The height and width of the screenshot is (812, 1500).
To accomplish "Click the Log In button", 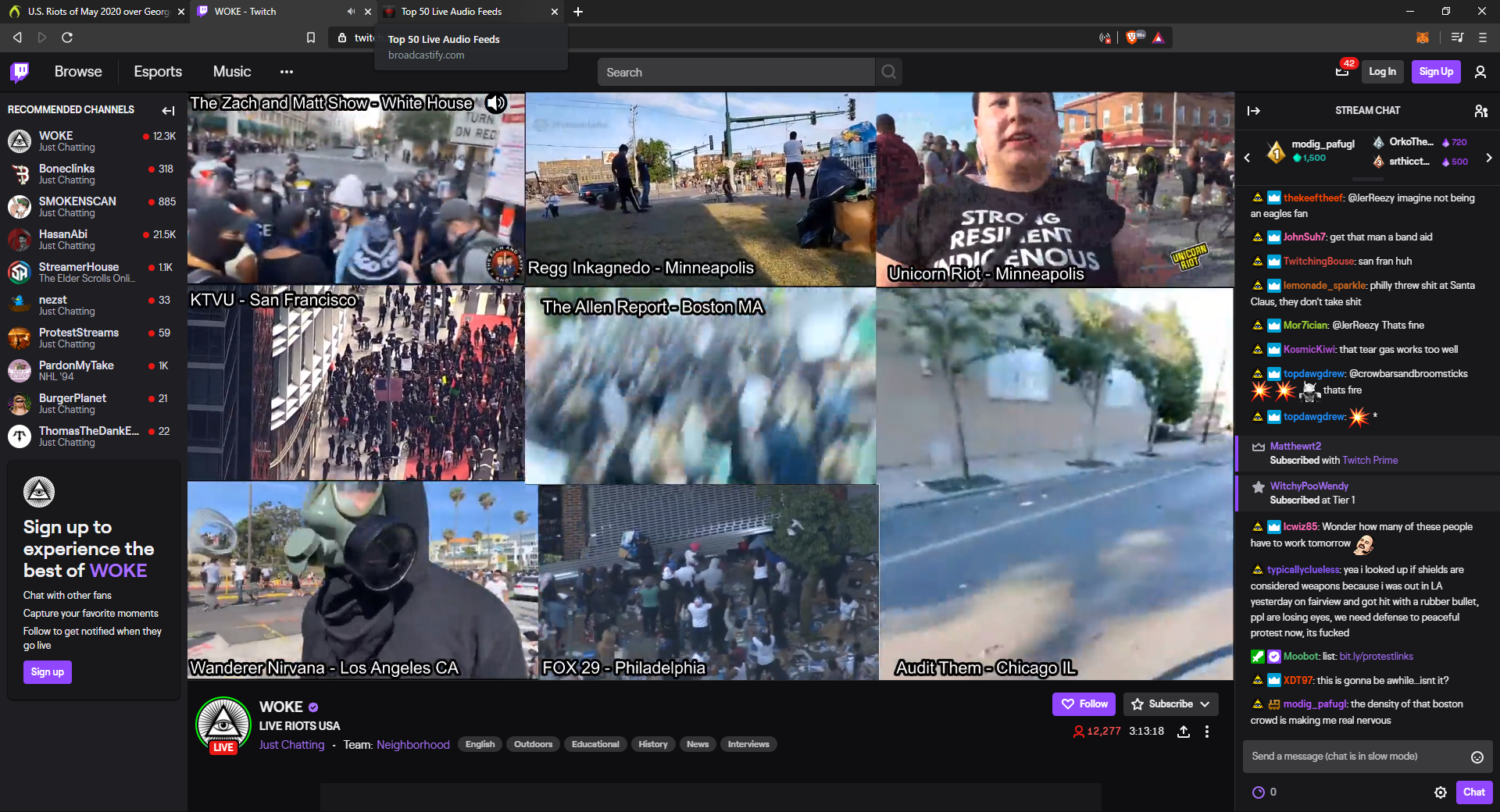I will coord(1382,72).
